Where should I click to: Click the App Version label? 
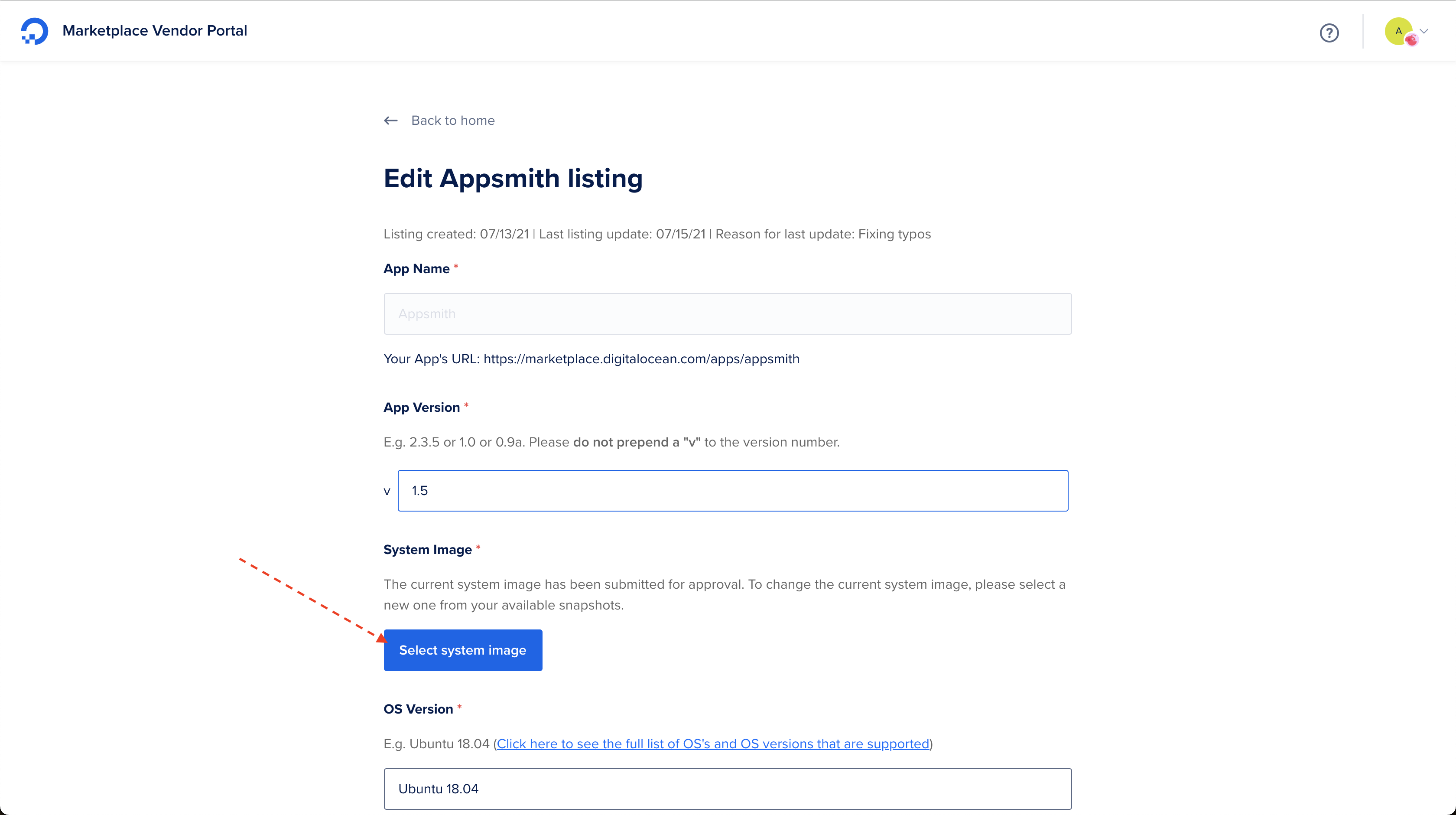tap(421, 407)
